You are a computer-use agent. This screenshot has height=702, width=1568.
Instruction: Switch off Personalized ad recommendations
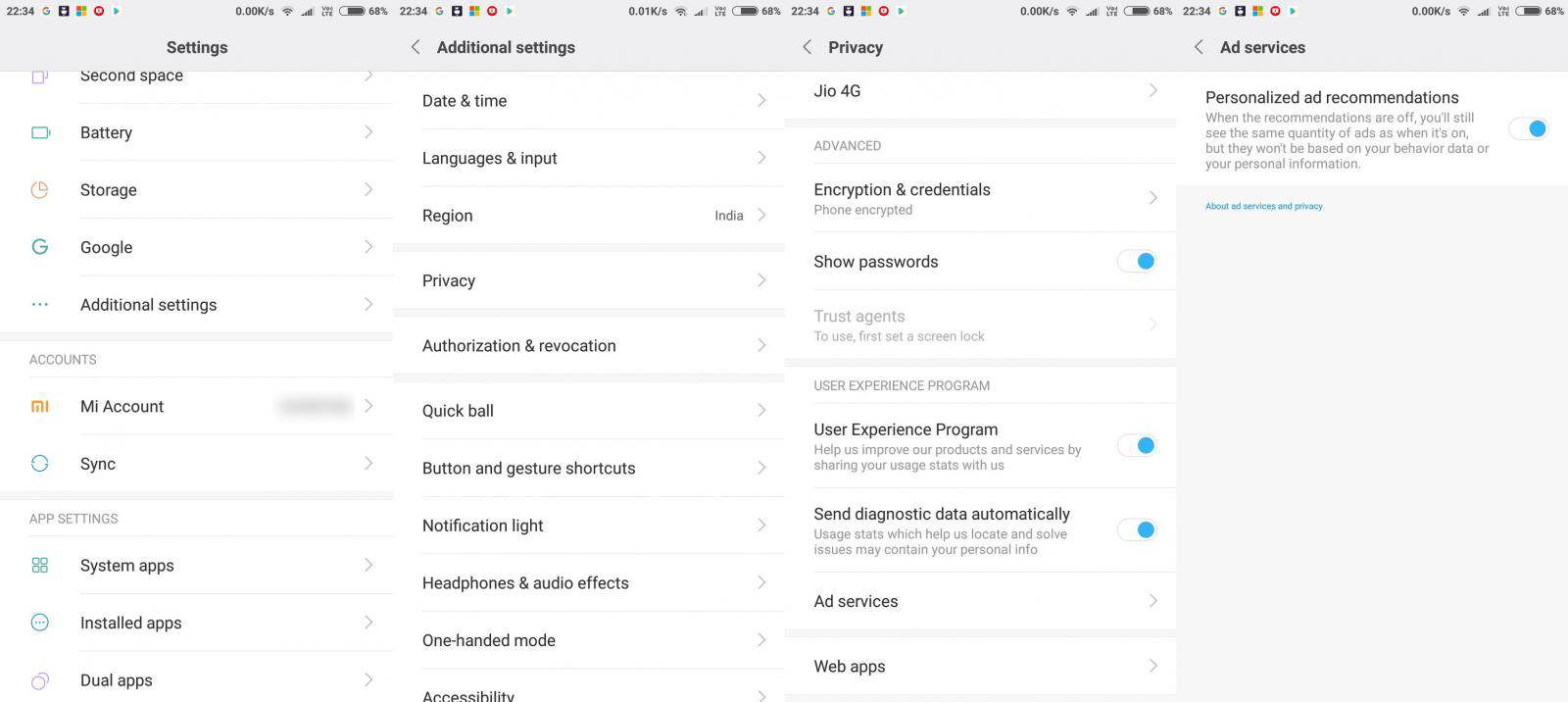click(x=1529, y=128)
